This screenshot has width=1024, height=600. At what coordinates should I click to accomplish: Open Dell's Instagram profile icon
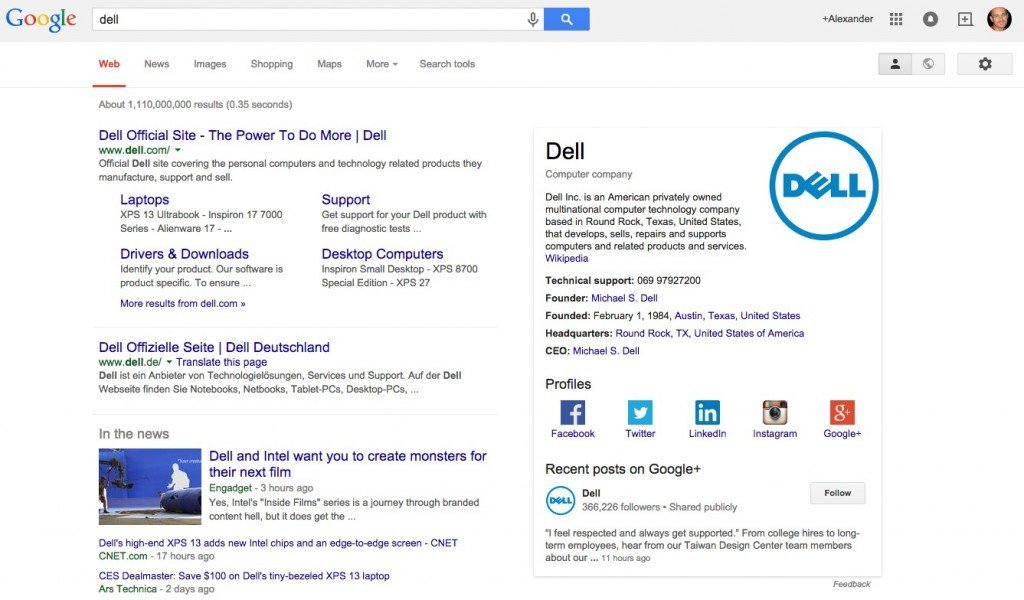click(x=775, y=413)
